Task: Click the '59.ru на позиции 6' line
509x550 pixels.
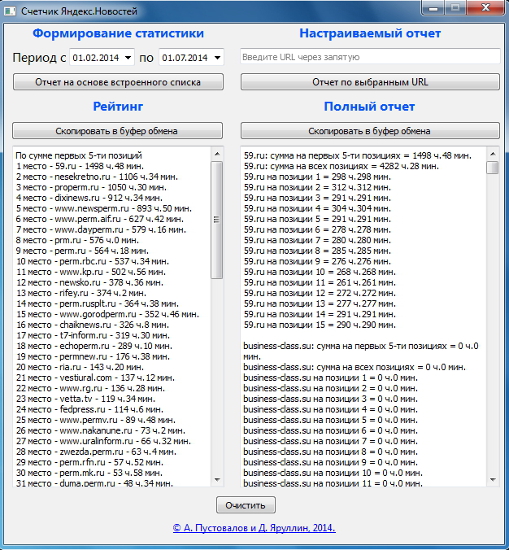Action: [317, 229]
